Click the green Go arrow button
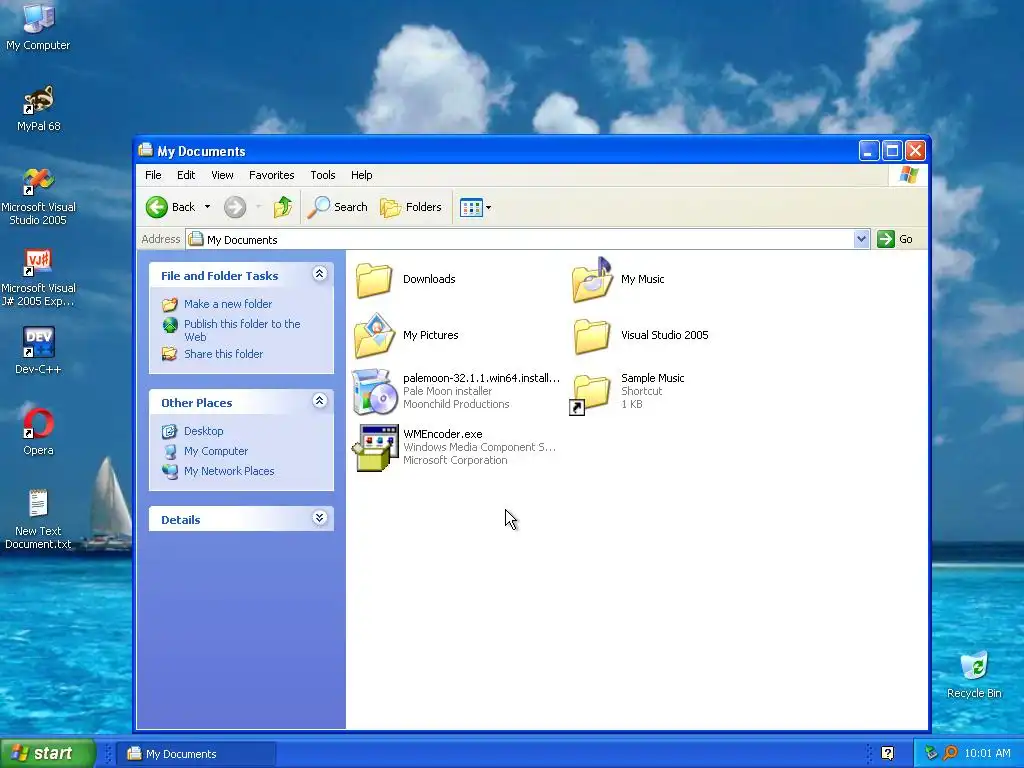The image size is (1024, 768). click(886, 239)
